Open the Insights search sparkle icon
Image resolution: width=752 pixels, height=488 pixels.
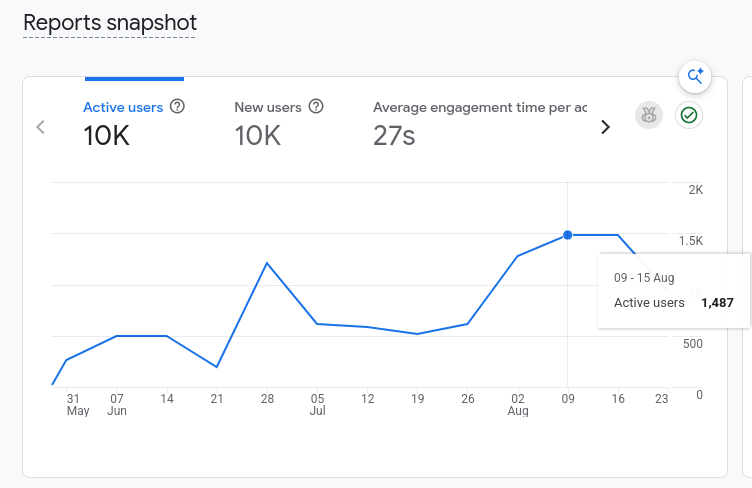pyautogui.click(x=695, y=77)
